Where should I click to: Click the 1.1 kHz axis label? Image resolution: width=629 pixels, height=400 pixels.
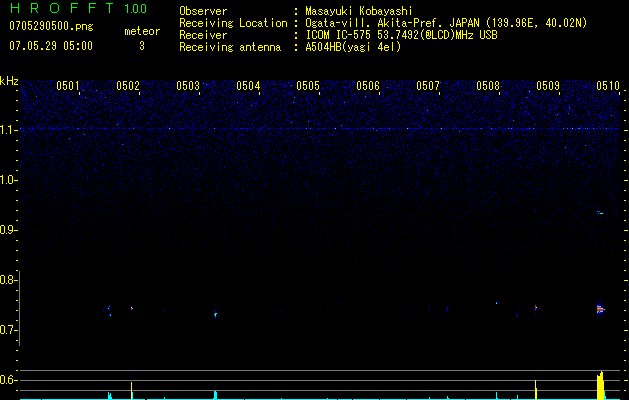coord(7,130)
